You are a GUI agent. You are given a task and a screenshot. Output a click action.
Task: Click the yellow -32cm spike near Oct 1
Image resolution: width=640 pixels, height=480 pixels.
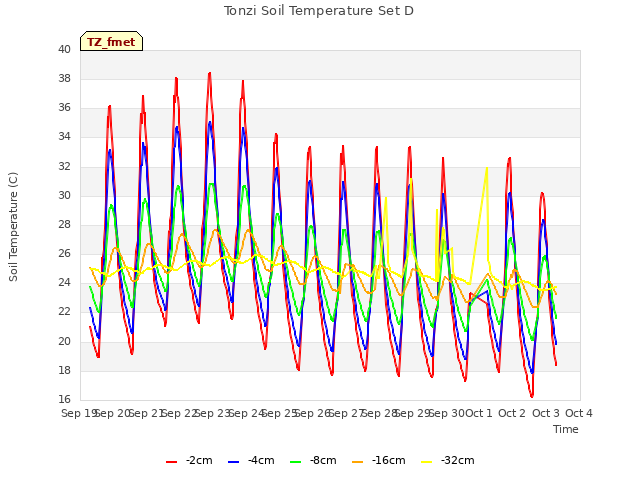(x=487, y=169)
